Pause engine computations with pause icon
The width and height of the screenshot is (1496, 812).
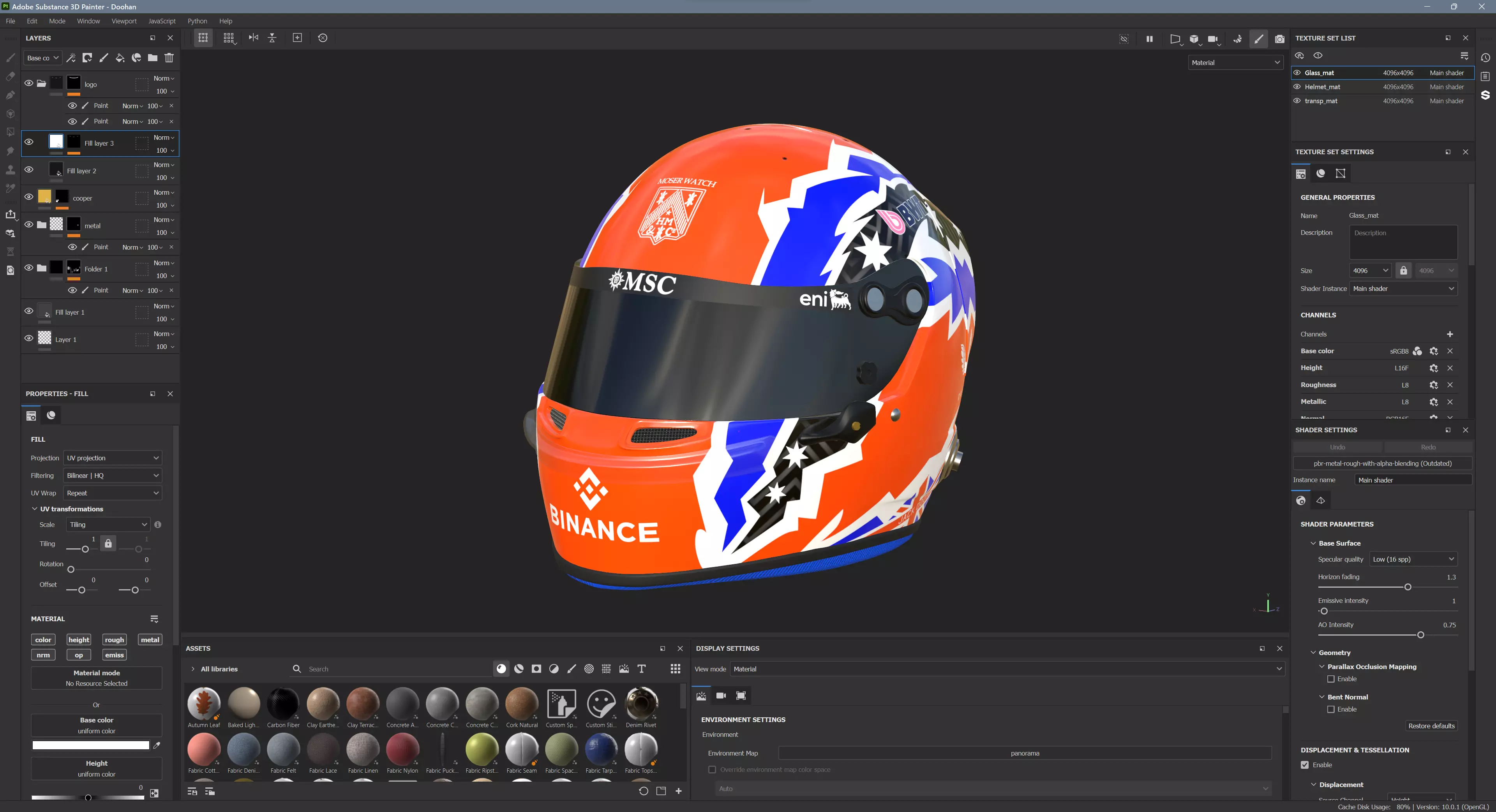[x=1149, y=39]
